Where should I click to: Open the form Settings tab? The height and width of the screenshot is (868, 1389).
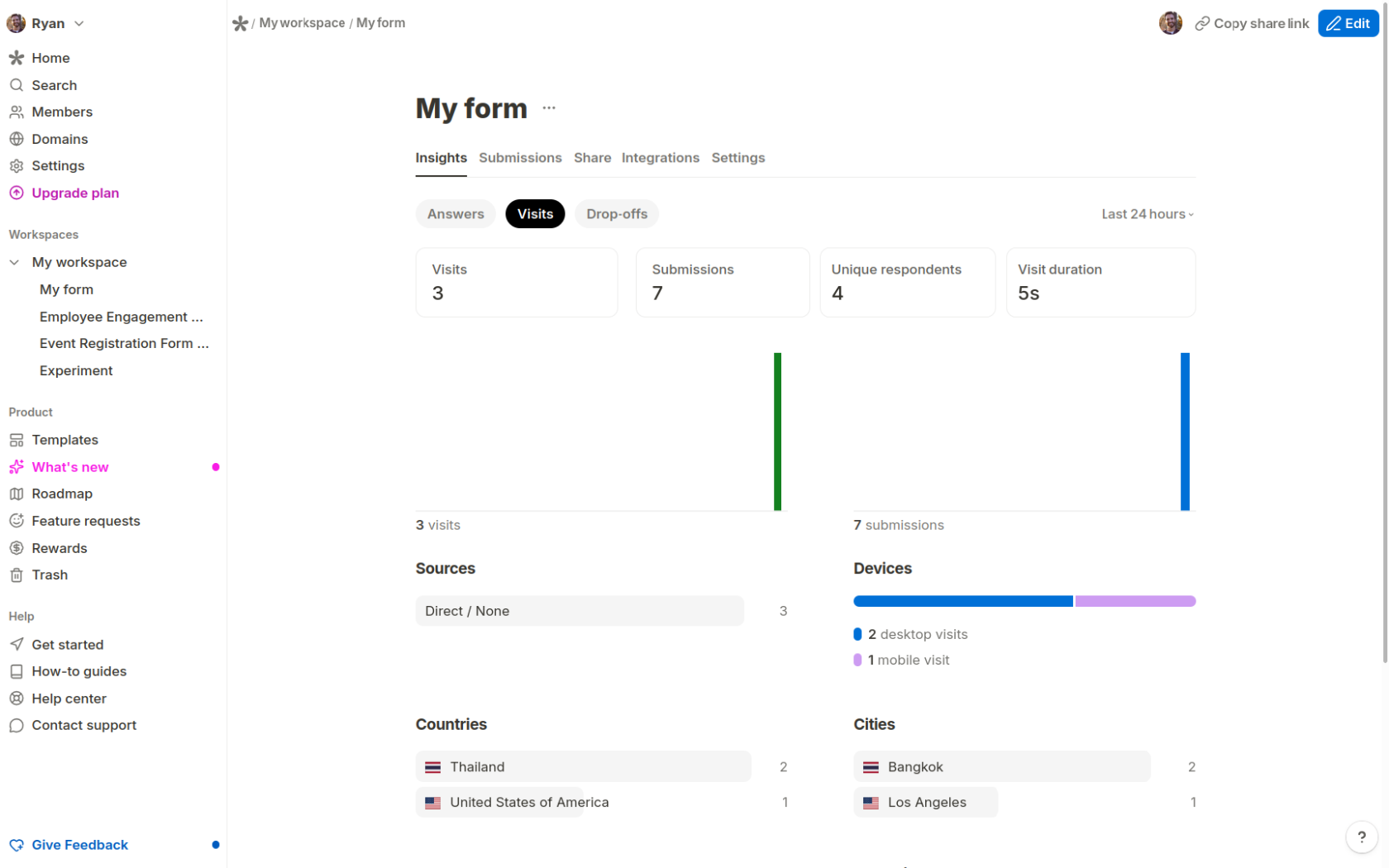coord(738,158)
